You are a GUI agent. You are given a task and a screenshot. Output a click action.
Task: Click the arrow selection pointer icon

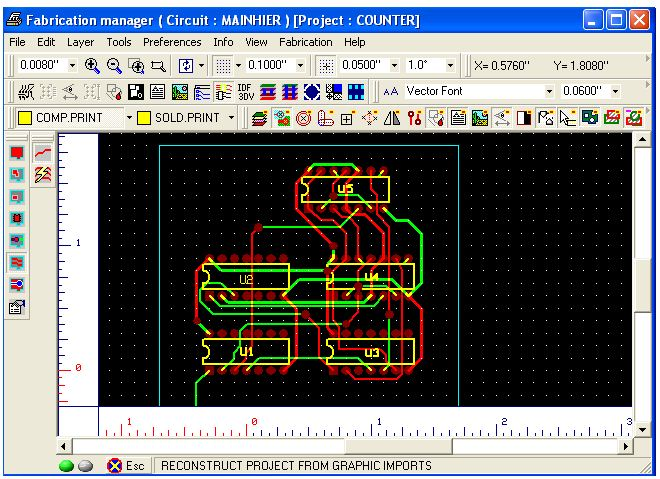[x=567, y=118]
